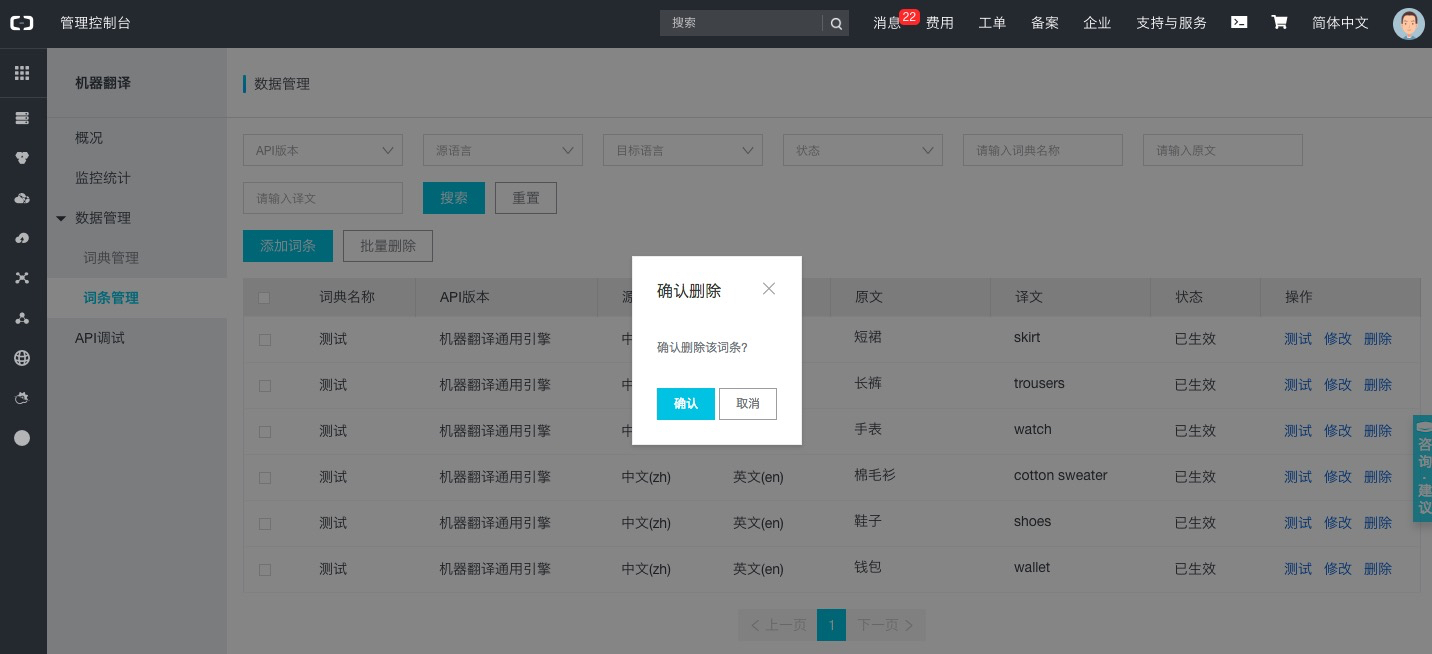Click the three-node cluster sidebar icon

point(22,318)
